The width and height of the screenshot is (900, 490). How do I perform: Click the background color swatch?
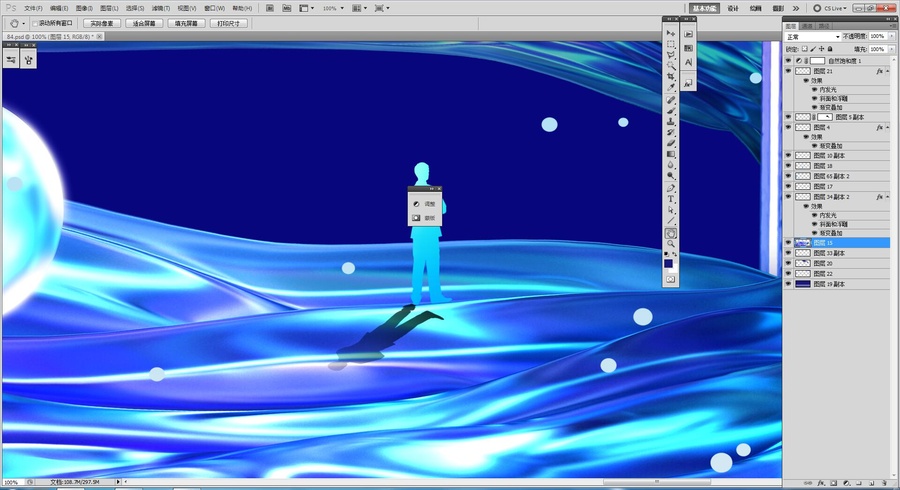pos(673,268)
